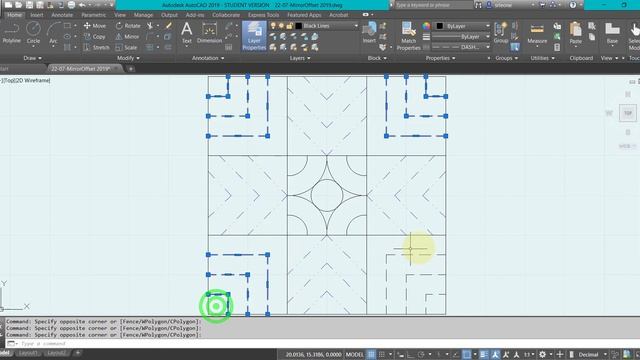This screenshot has width=640, height=360.
Task: Select the Circle draw tool
Action: 33,33
